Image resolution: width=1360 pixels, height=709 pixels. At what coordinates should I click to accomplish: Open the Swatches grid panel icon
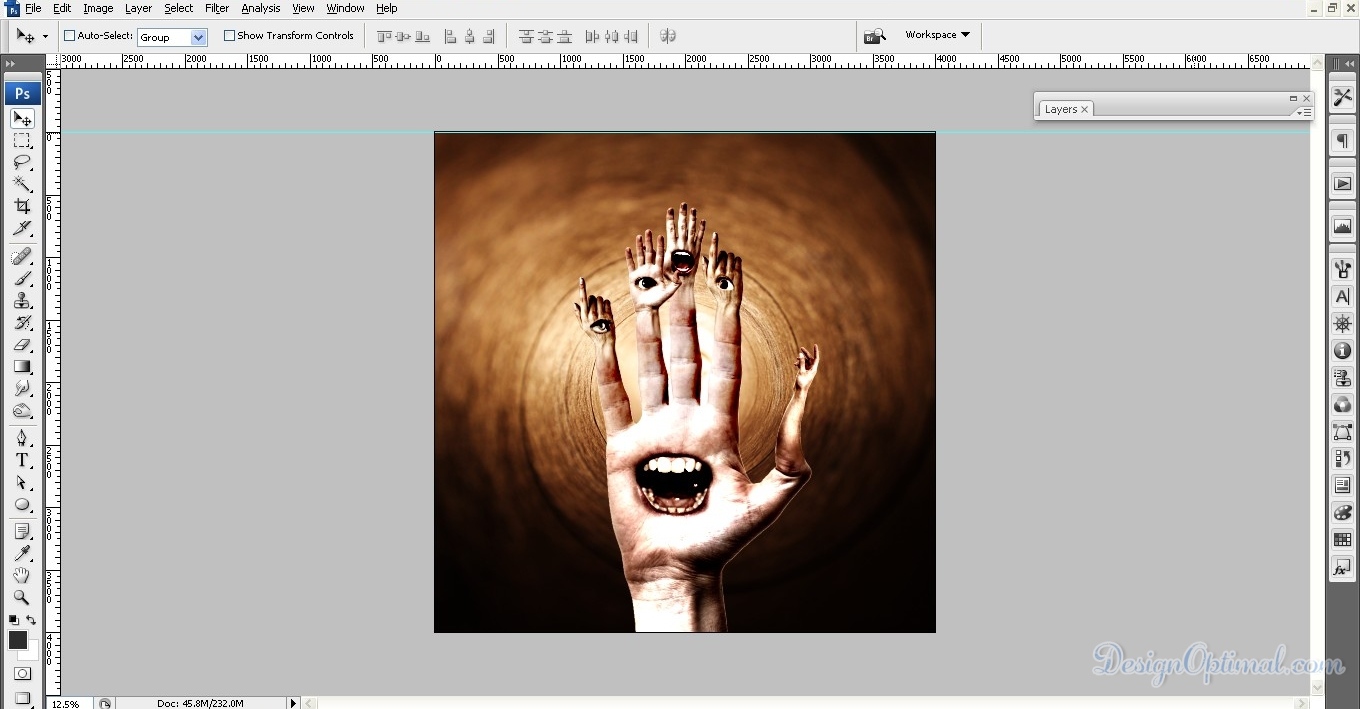click(x=1342, y=540)
